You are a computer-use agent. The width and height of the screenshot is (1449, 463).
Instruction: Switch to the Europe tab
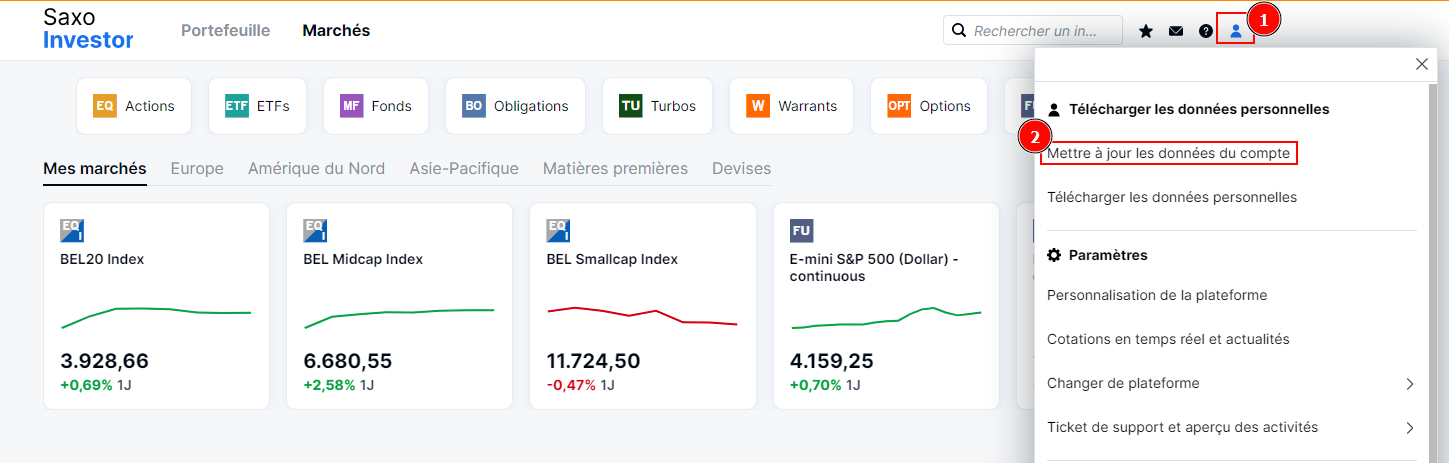coord(197,168)
